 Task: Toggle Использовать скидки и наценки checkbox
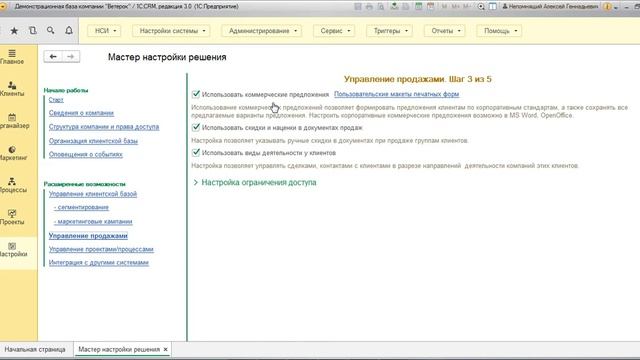196,127
